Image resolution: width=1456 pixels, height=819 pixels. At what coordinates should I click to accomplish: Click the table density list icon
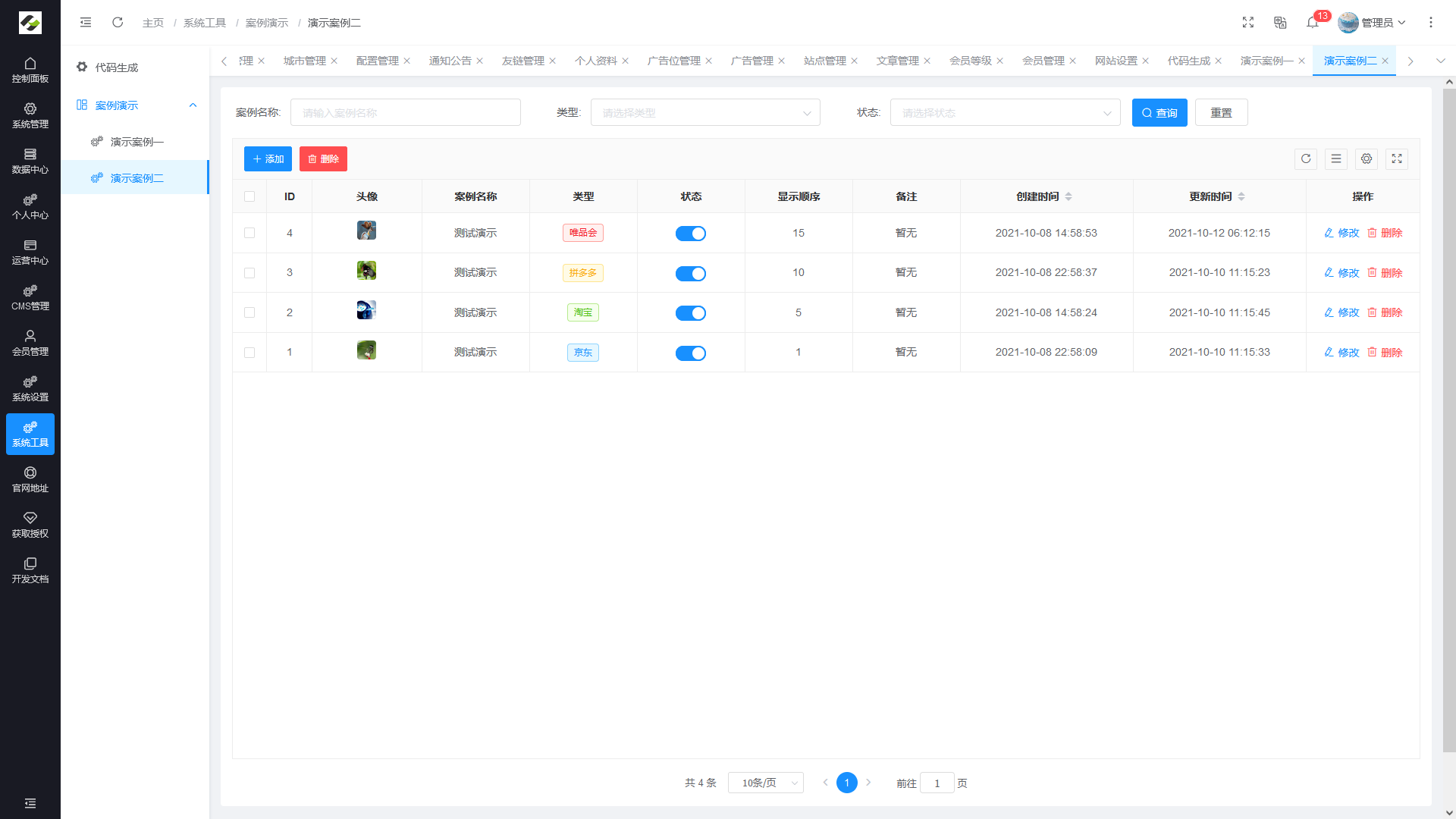coord(1336,159)
